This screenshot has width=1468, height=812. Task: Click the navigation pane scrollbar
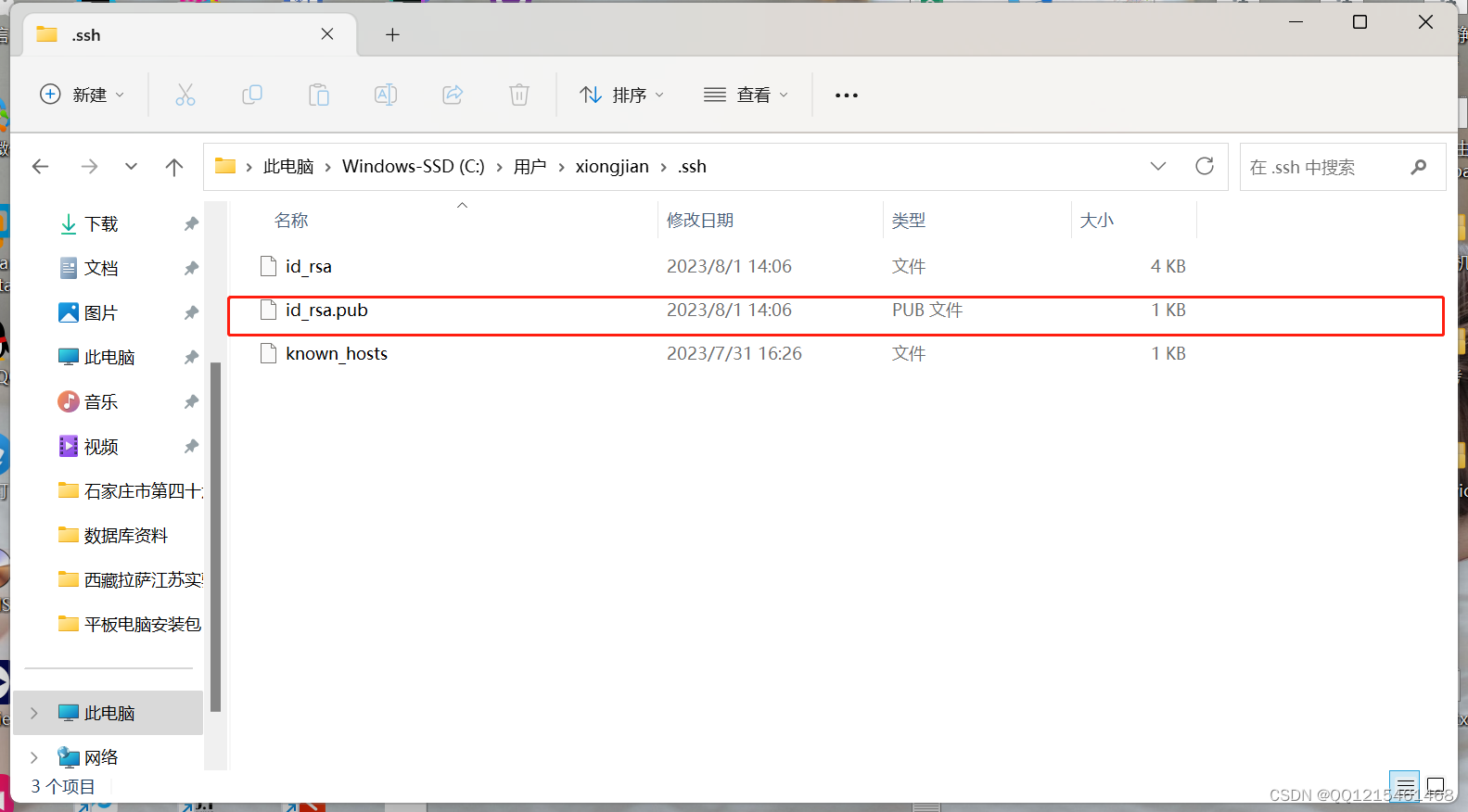click(x=216, y=536)
